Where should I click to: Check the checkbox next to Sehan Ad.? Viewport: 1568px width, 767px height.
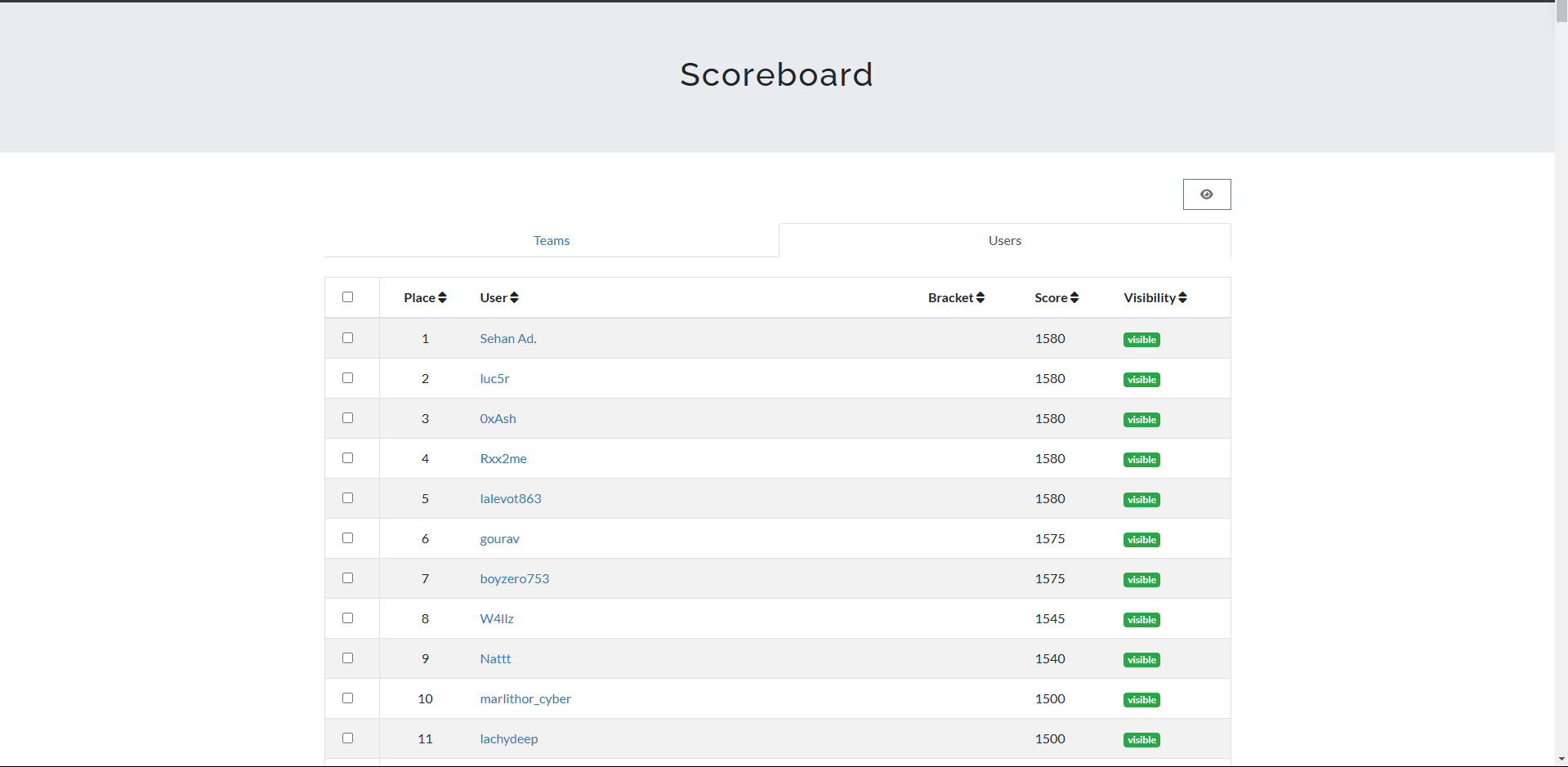coord(348,337)
